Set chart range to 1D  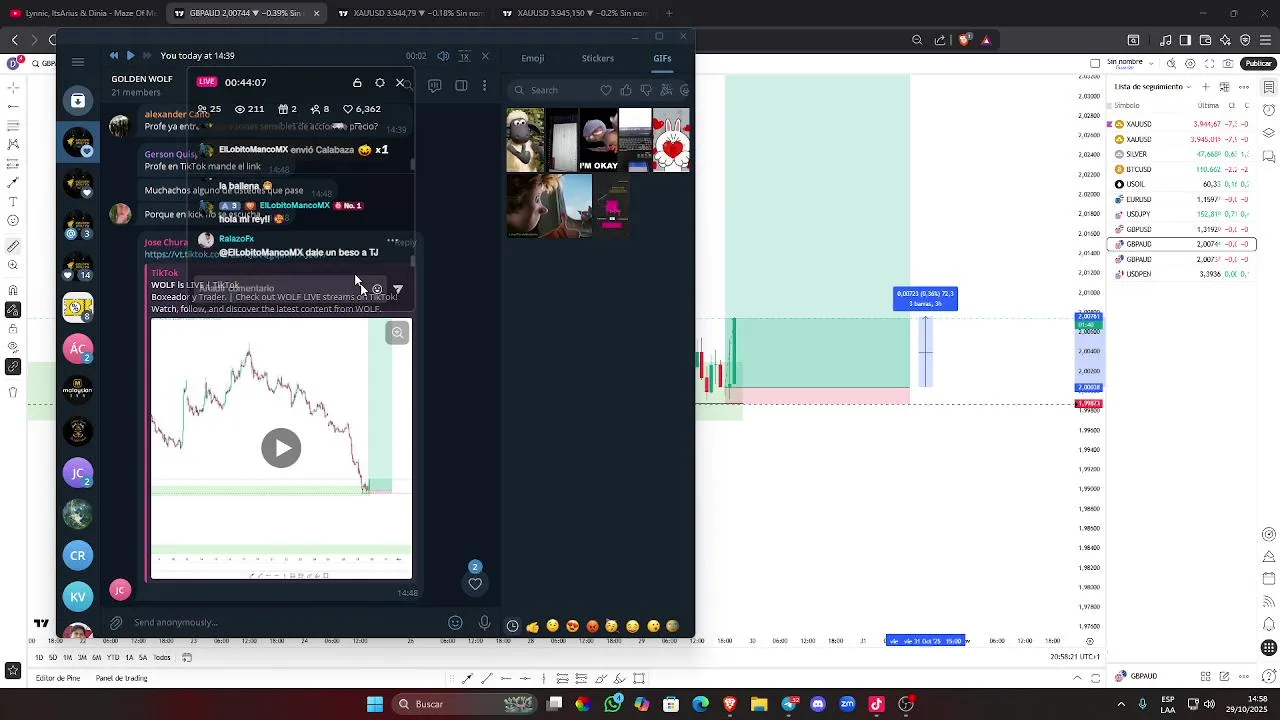pyautogui.click(x=40, y=657)
